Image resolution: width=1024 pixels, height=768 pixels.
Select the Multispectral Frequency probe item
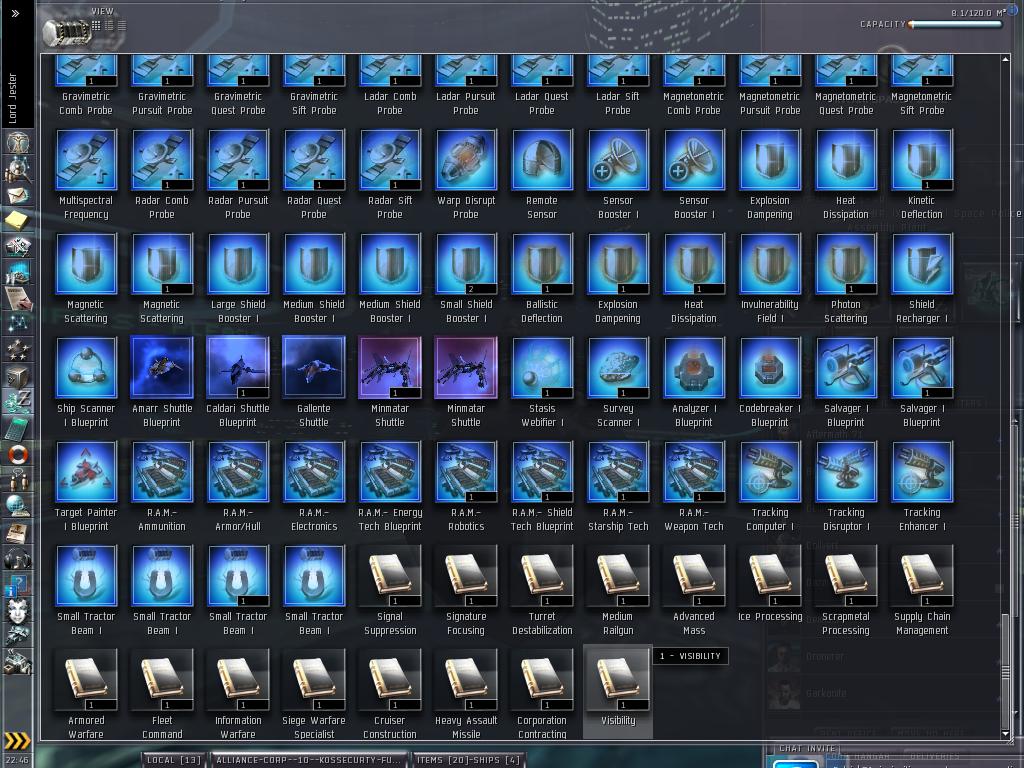point(86,175)
